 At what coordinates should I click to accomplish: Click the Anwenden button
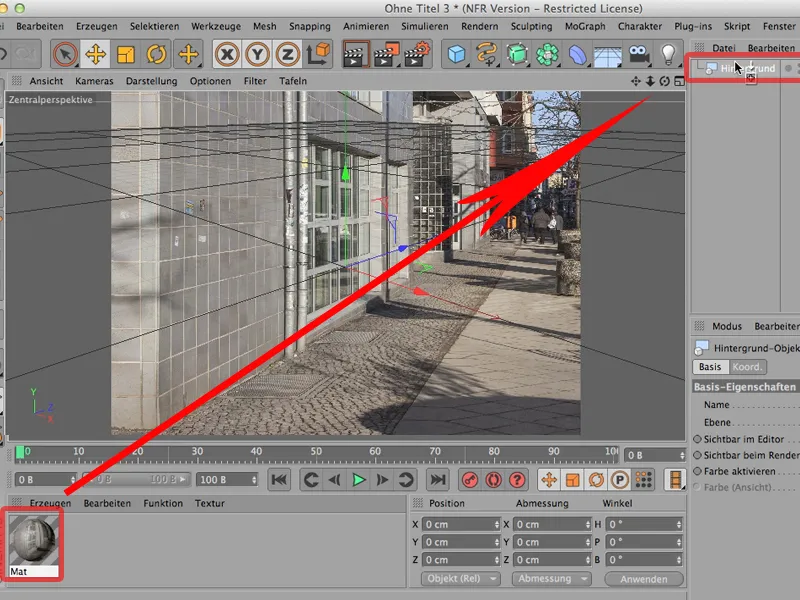tap(644, 578)
